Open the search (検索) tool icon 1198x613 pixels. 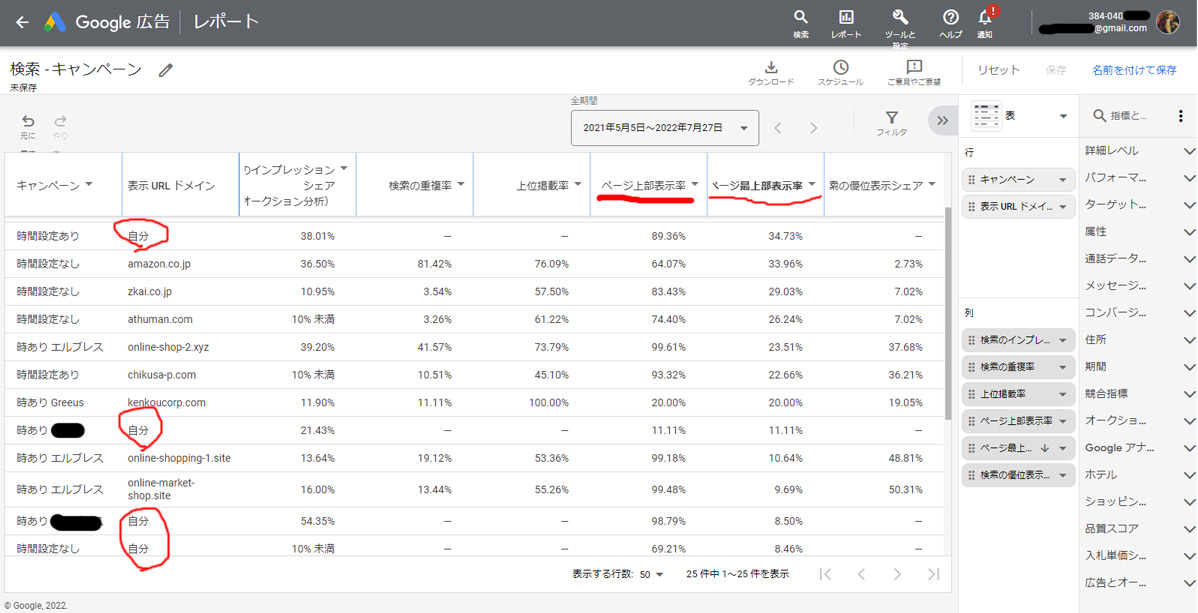tap(801, 18)
